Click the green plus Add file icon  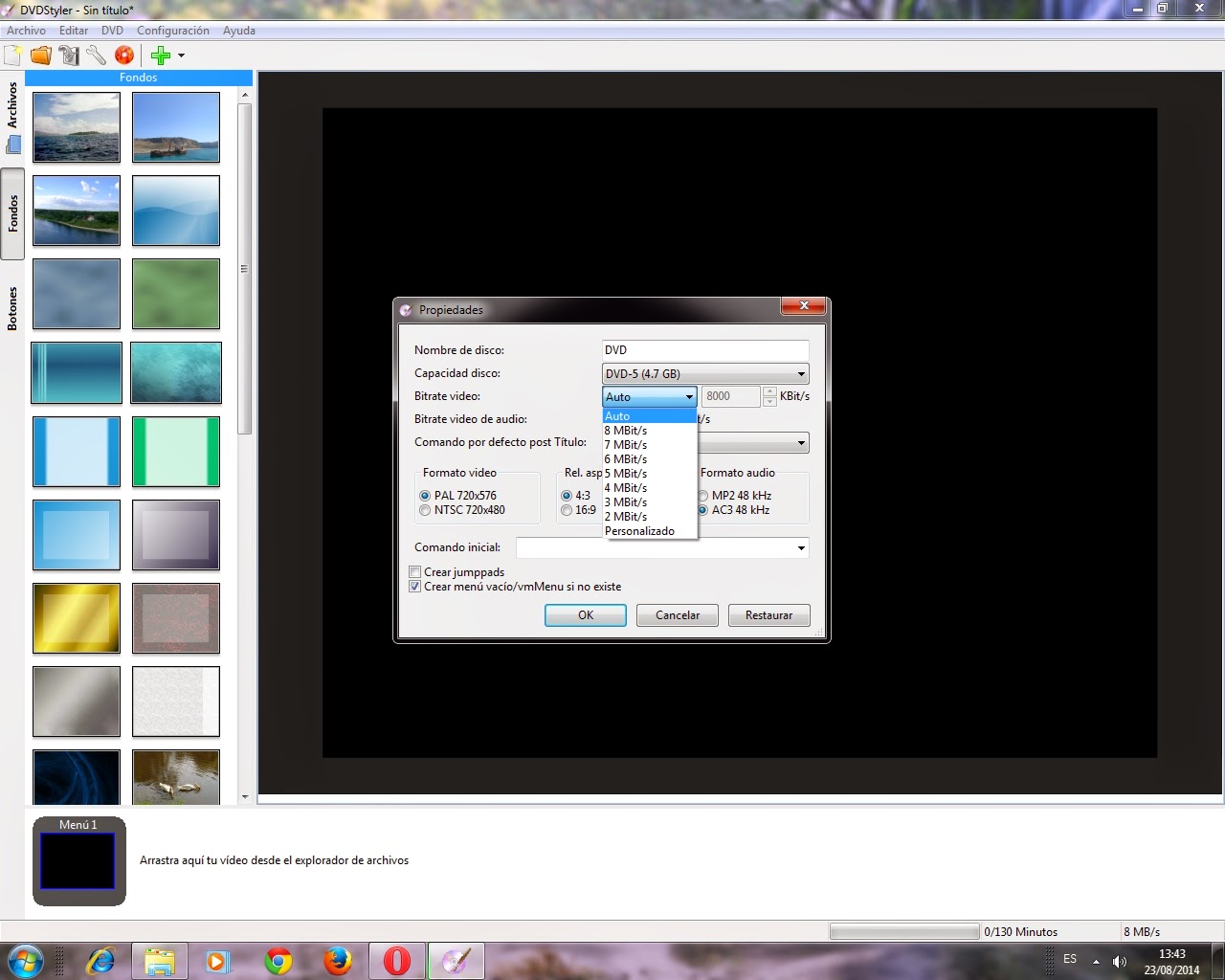(161, 56)
